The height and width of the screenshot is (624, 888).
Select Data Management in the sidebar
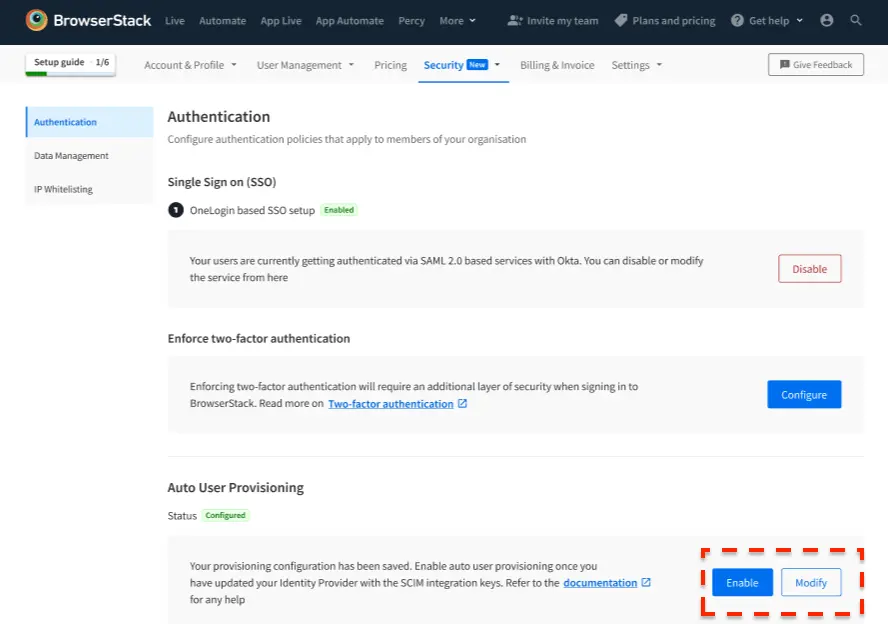click(71, 156)
